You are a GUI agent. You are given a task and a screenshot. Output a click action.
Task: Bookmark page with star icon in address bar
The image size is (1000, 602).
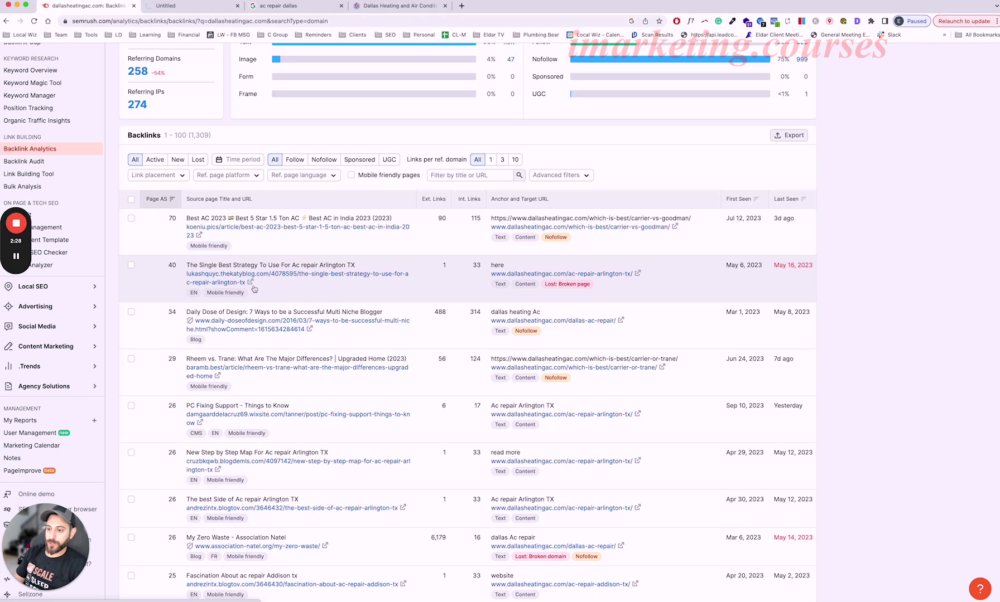[x=659, y=21]
